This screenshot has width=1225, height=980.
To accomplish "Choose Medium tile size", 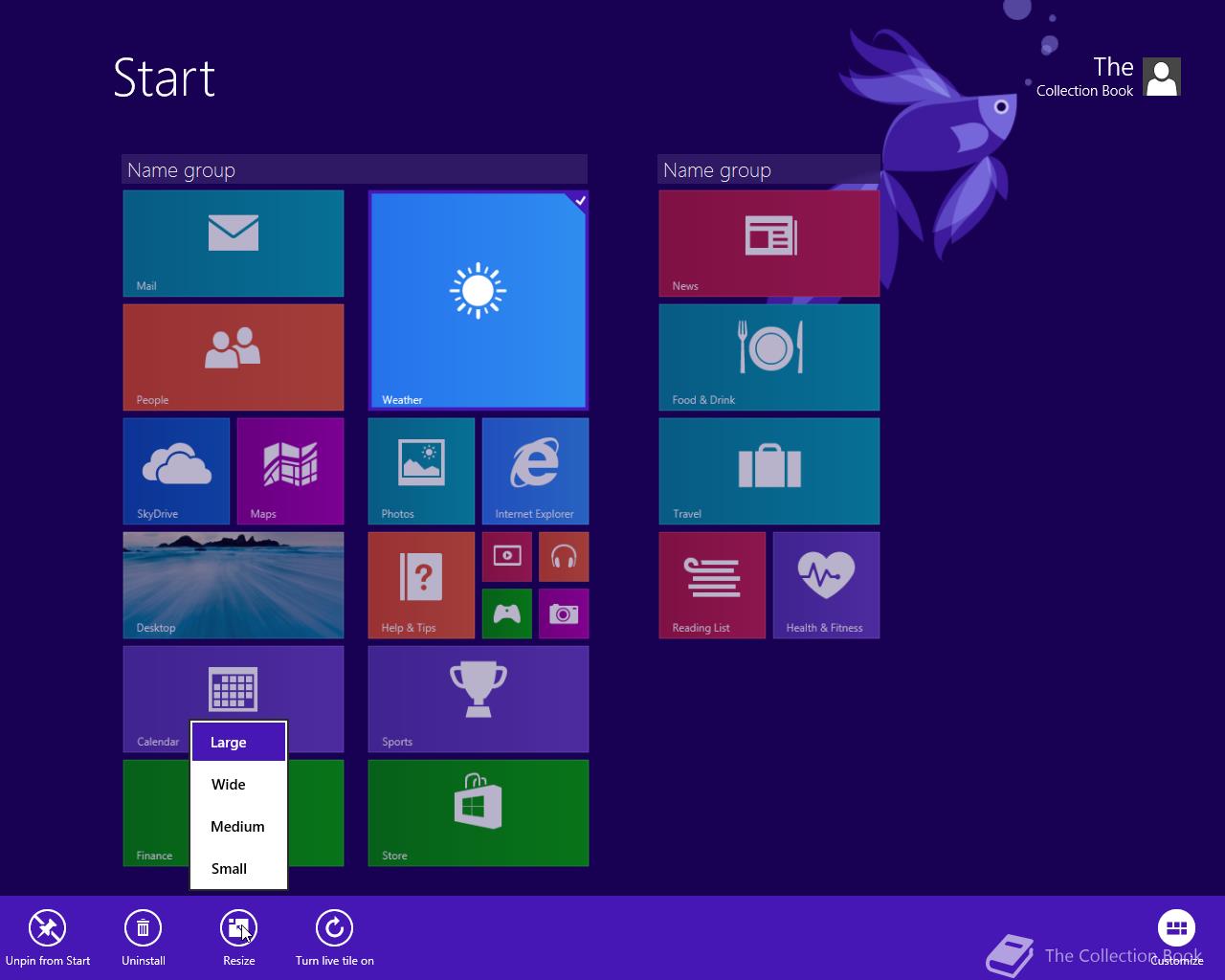I will (239, 827).
